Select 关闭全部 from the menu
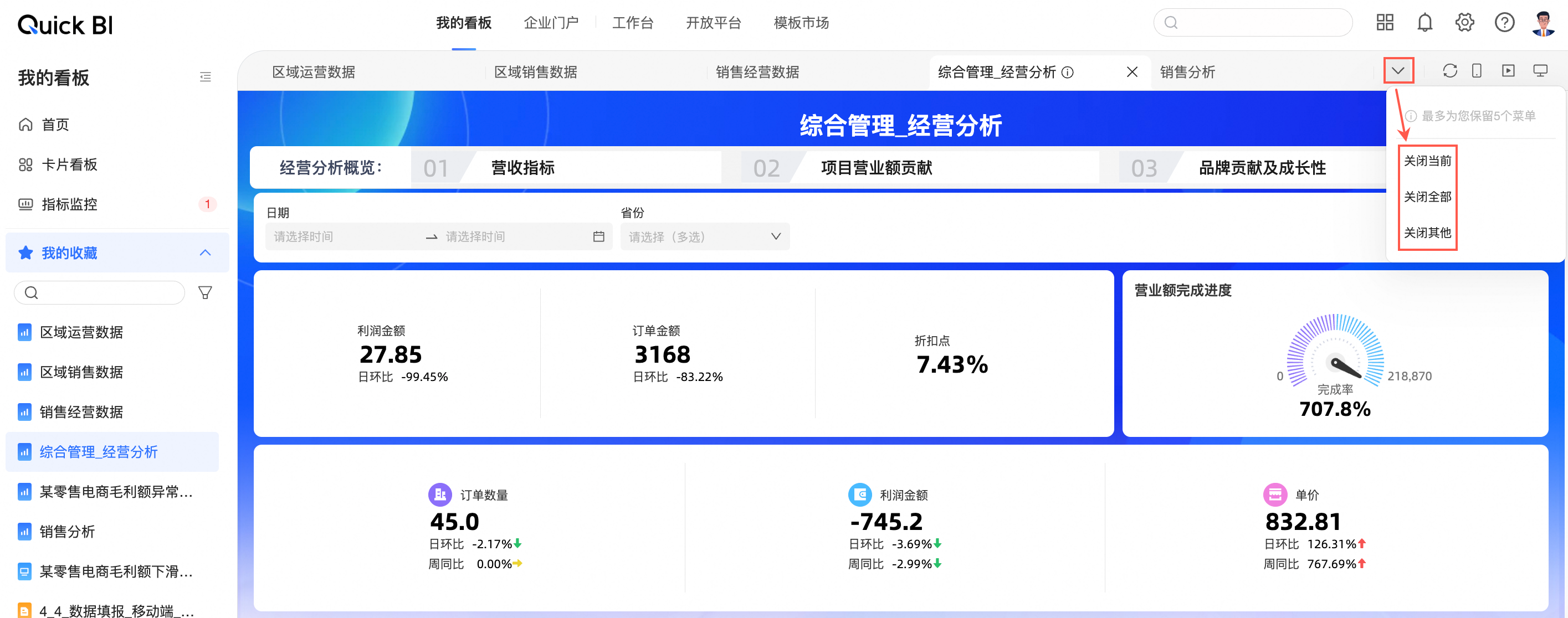Viewport: 1568px width, 618px height. [x=1427, y=197]
